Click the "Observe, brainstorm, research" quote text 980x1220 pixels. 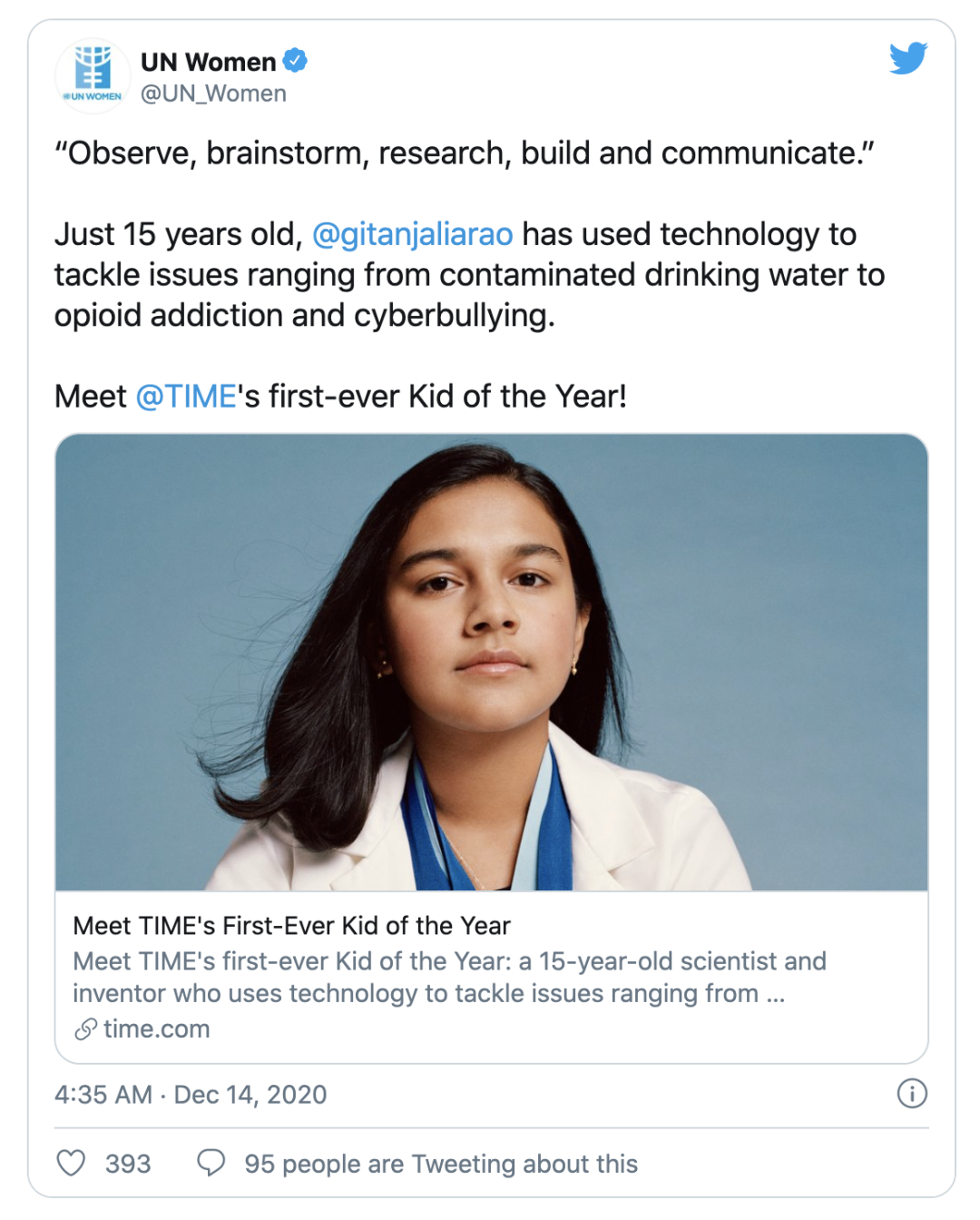[x=464, y=153]
